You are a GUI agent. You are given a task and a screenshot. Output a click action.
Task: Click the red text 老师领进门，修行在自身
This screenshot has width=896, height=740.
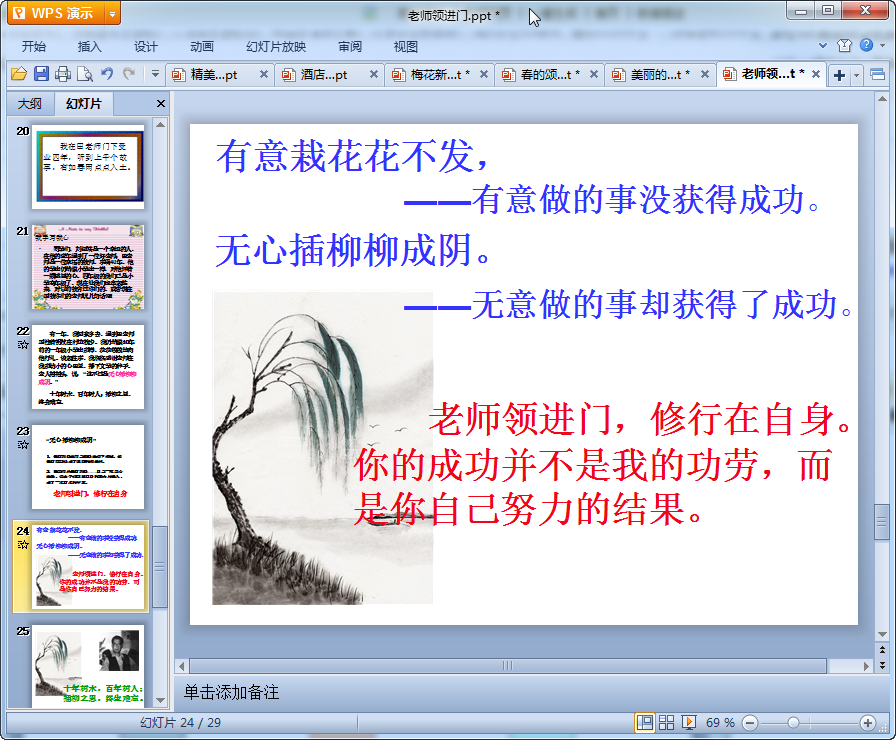pyautogui.click(x=640, y=419)
